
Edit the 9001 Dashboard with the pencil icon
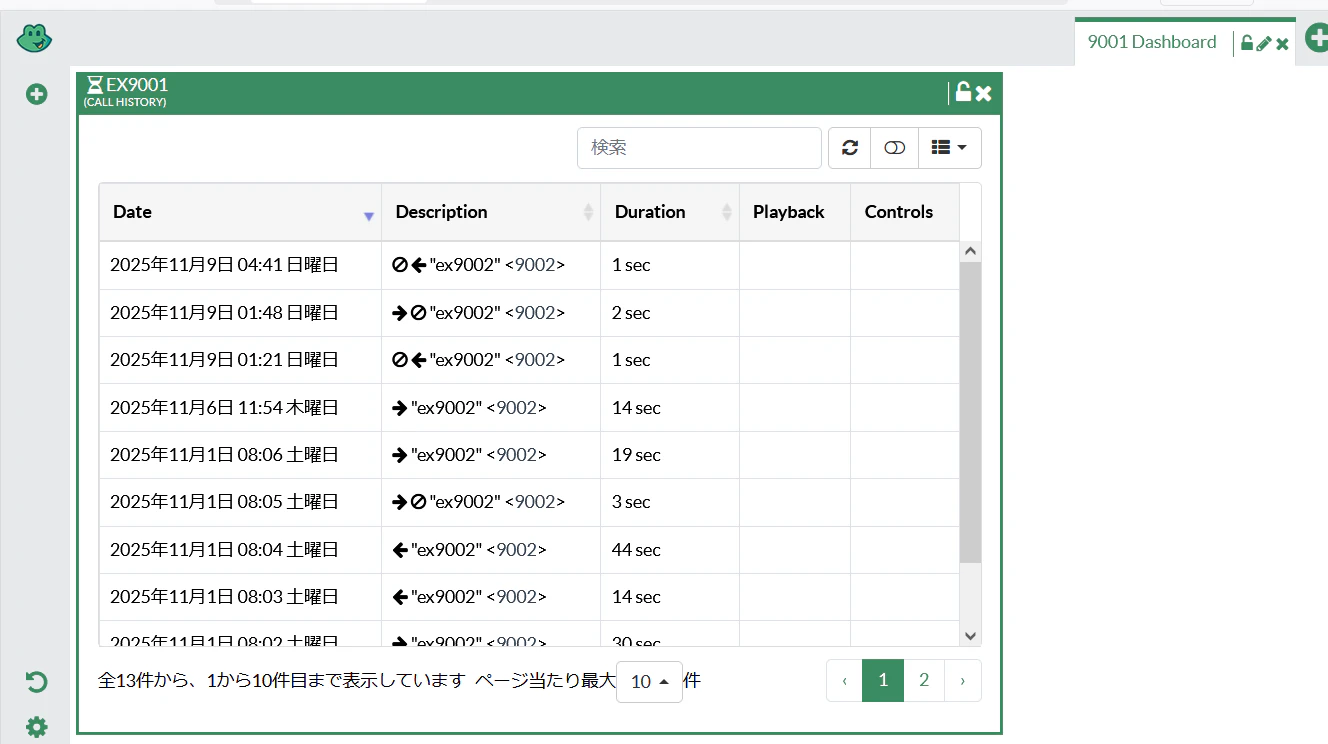point(1264,43)
